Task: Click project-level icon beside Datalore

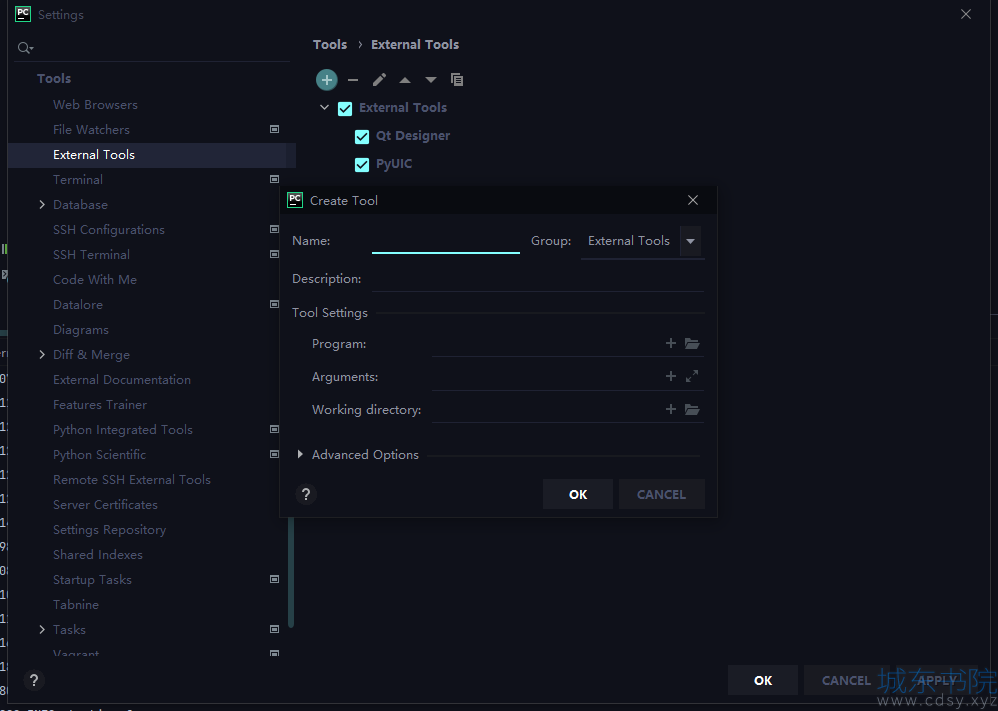Action: point(274,304)
